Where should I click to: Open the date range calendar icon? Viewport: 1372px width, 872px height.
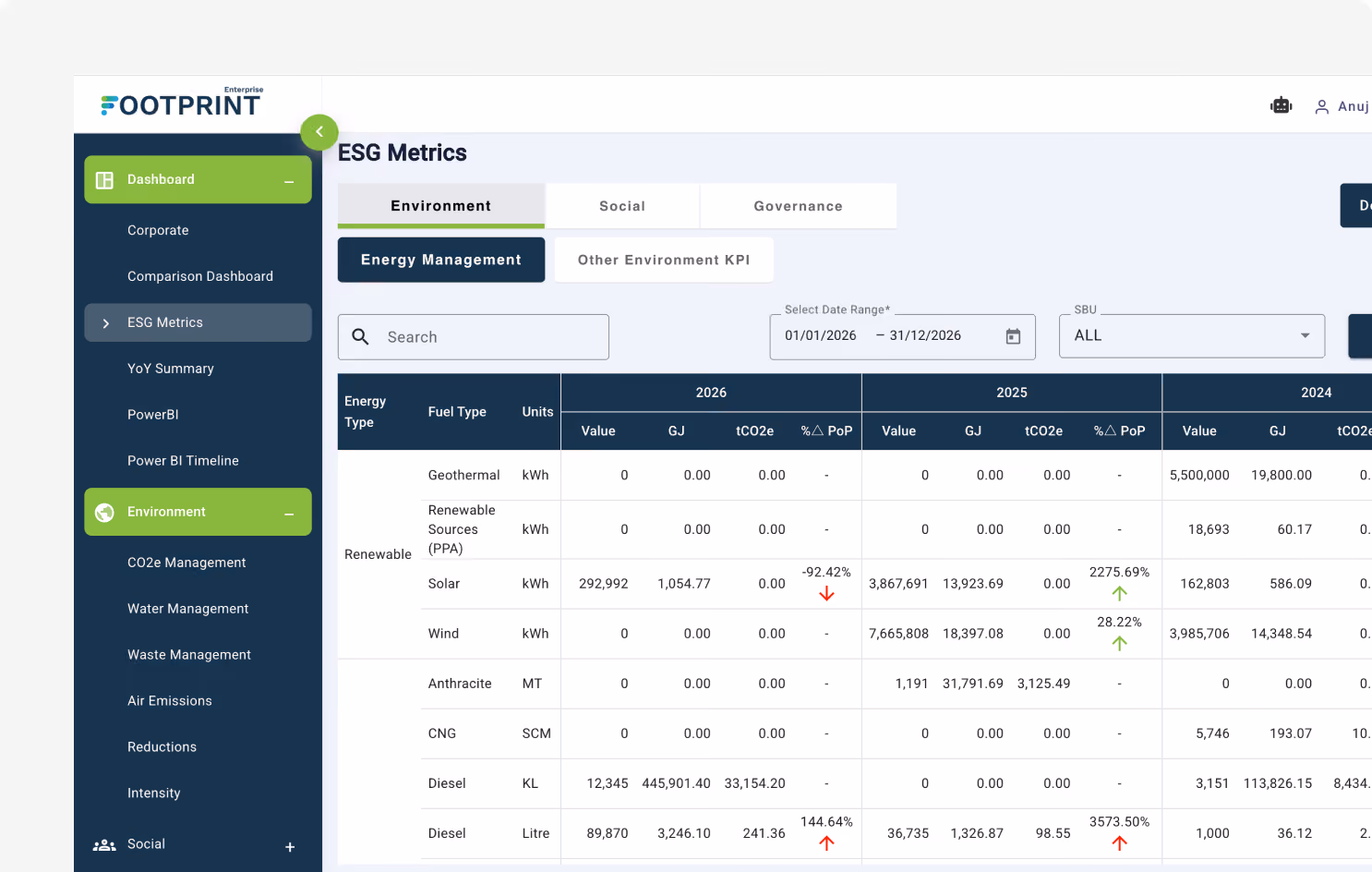pos(1013,336)
